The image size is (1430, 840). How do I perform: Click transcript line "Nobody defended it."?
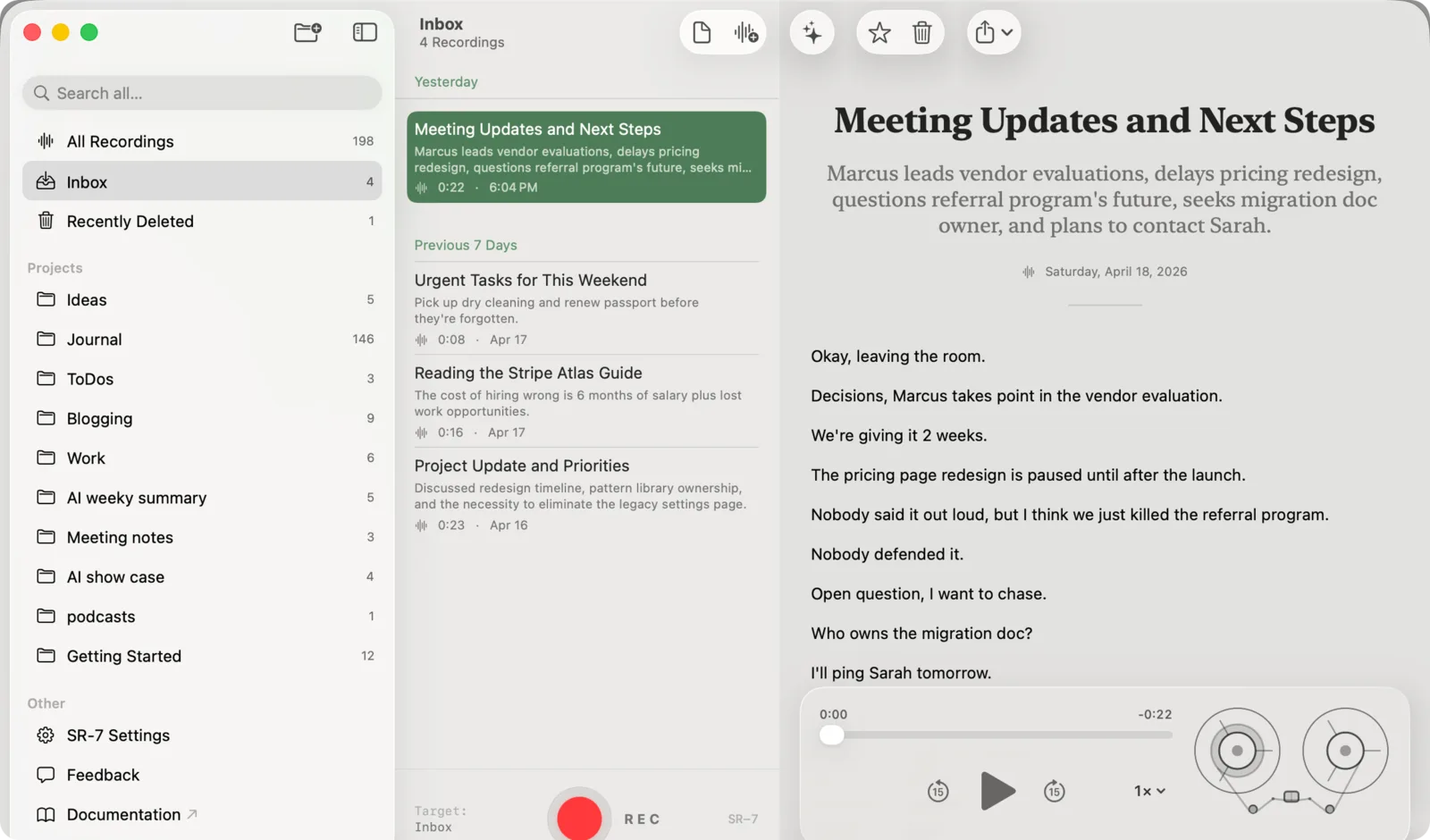pyautogui.click(x=887, y=554)
